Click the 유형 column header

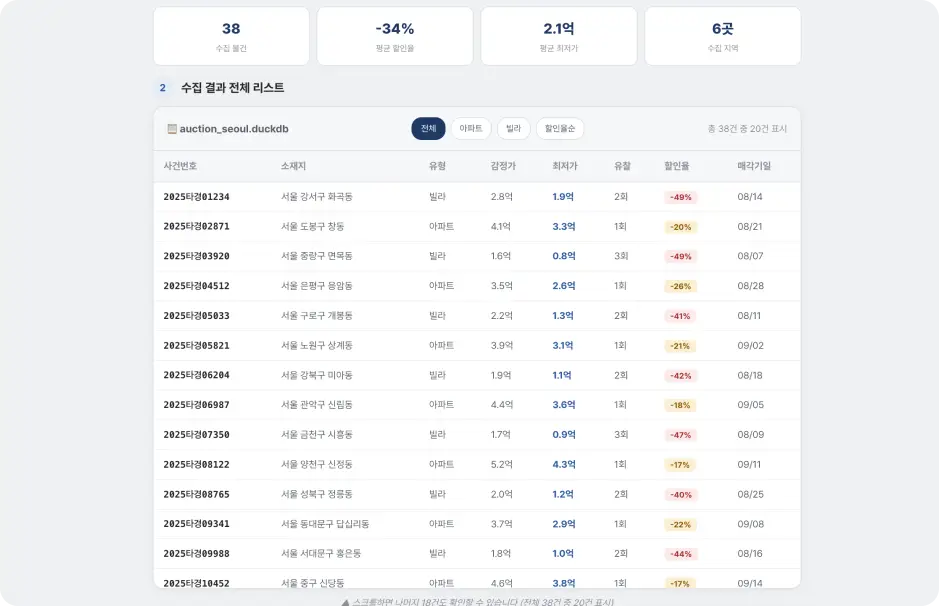(437, 166)
